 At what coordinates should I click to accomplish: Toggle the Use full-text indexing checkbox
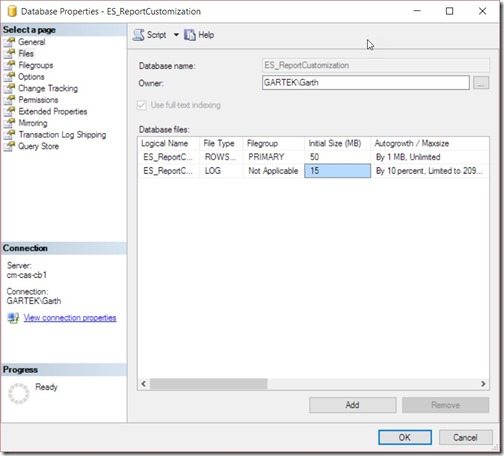point(142,105)
